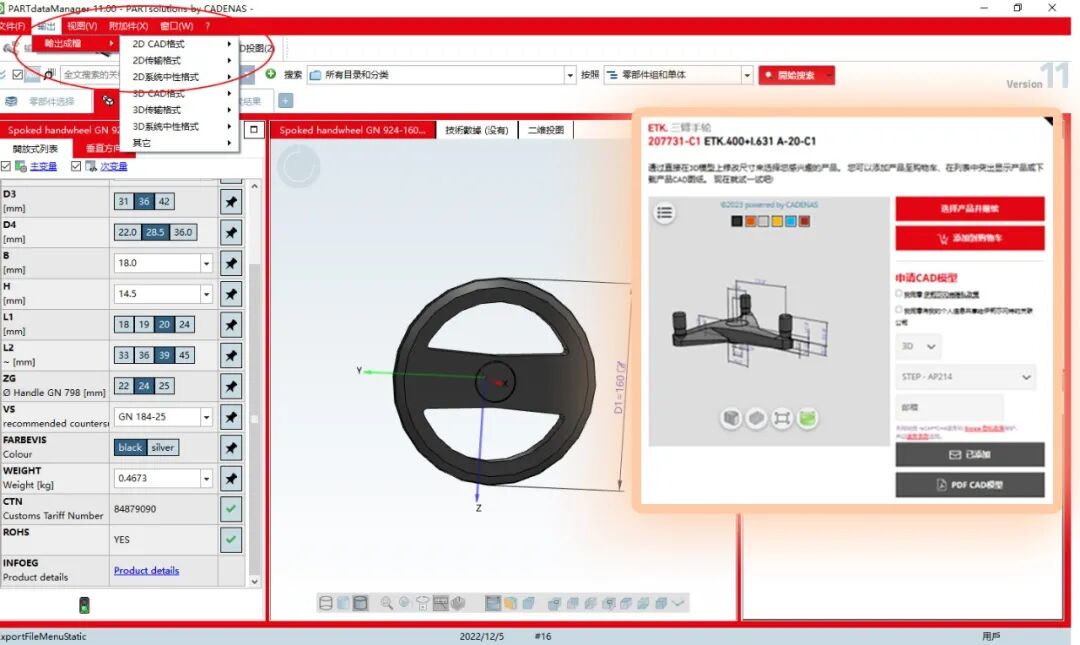Click the first red button in ETK panel
The image size is (1080, 645).
tap(970, 209)
